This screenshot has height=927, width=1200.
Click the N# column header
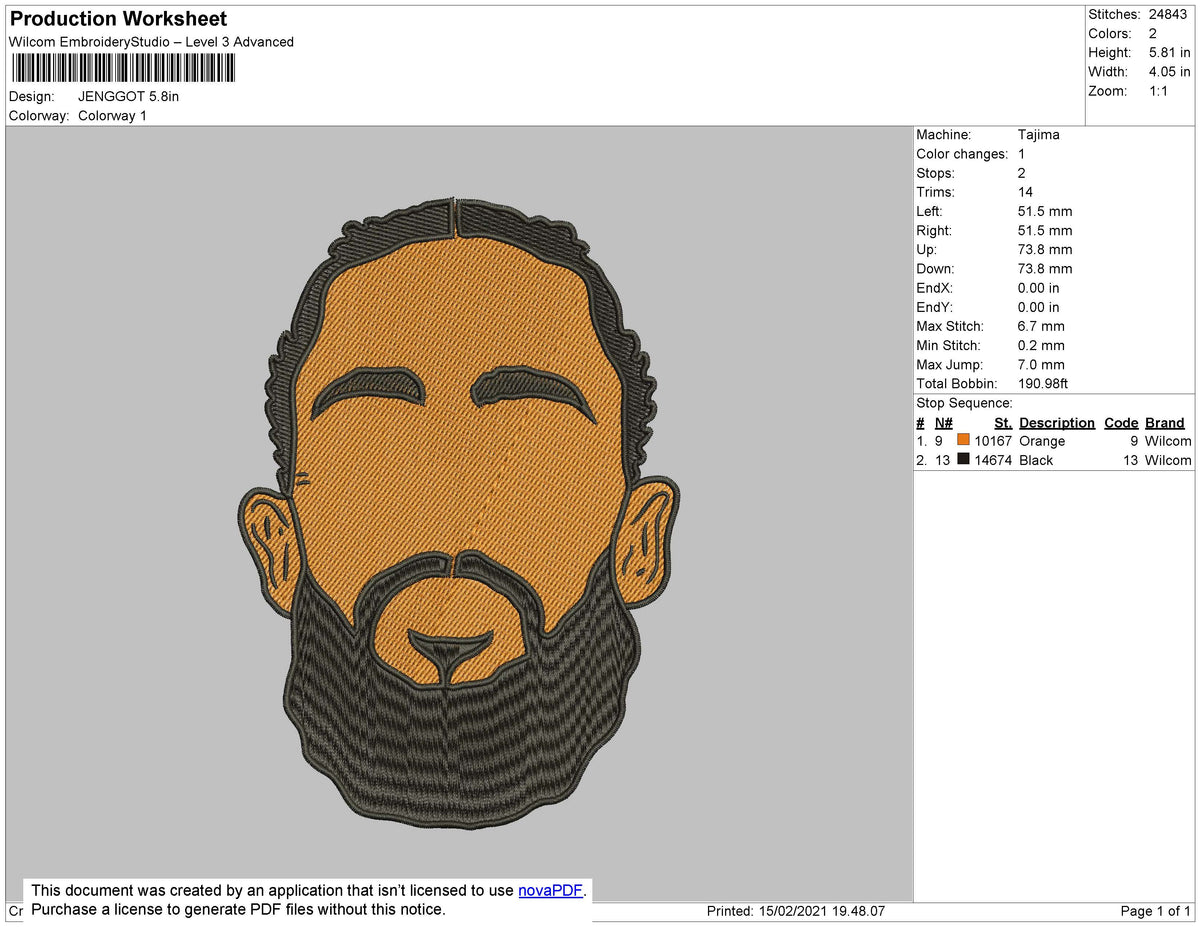click(x=942, y=422)
